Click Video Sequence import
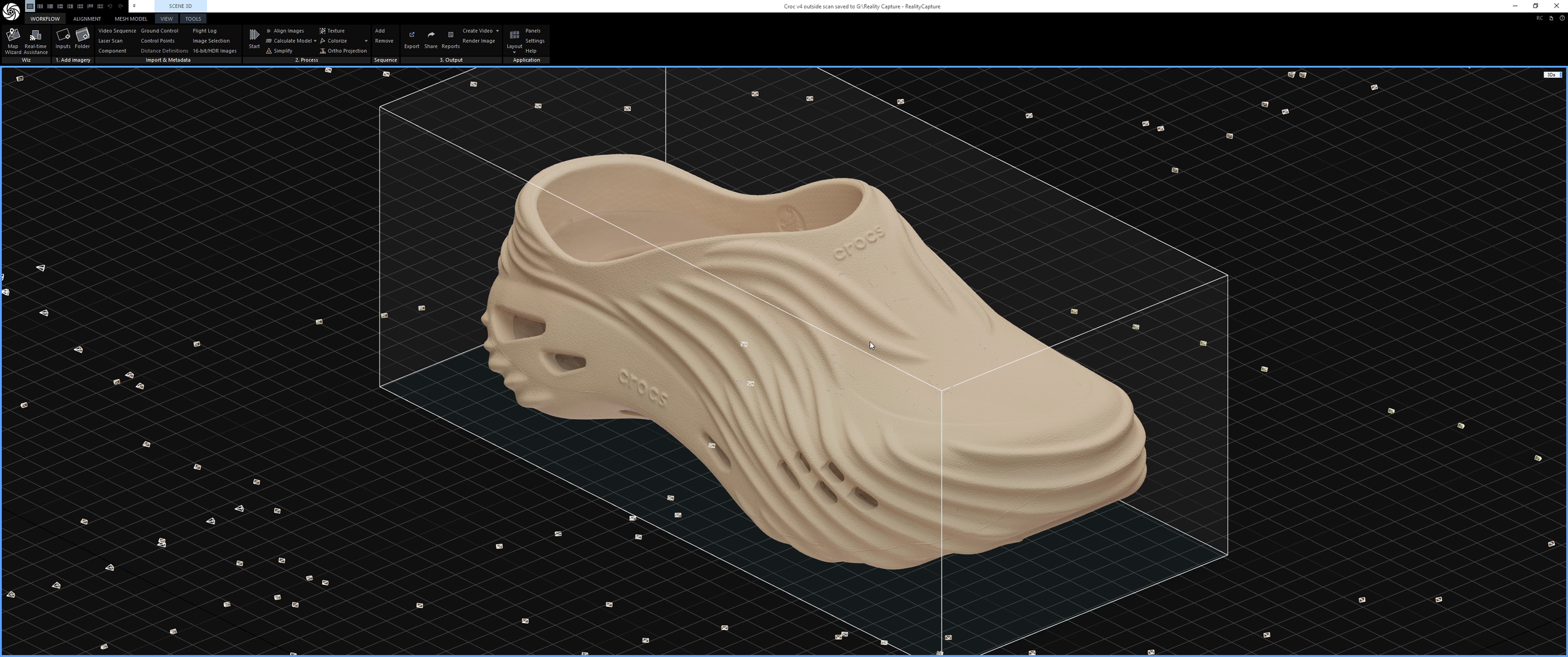 [x=117, y=31]
